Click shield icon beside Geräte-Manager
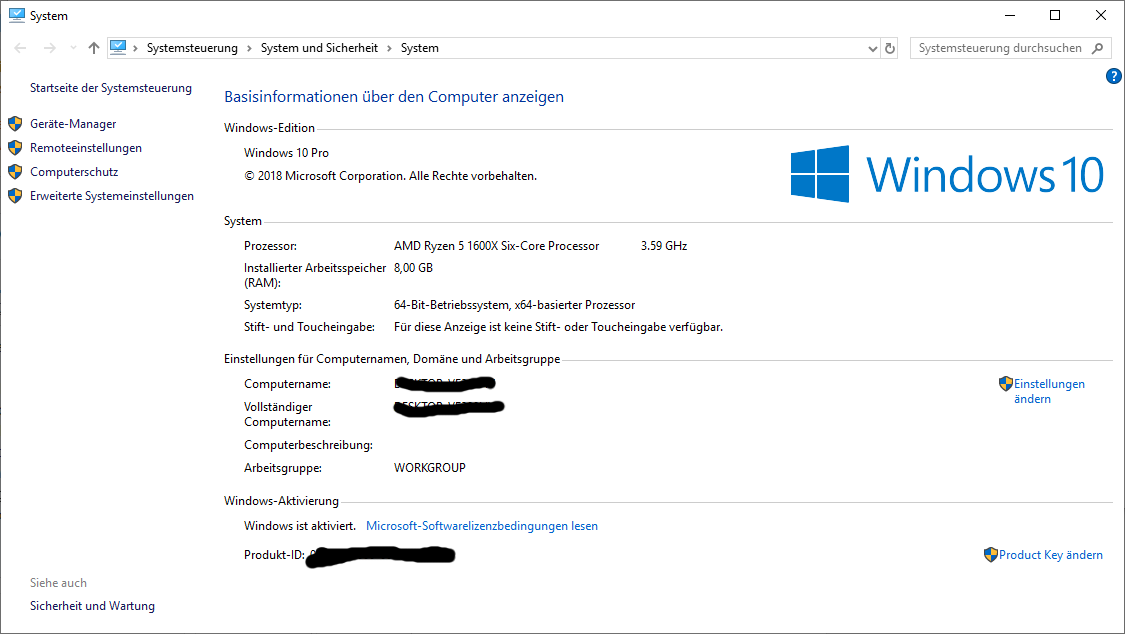Viewport: 1125px width, 634px height. pyautogui.click(x=15, y=123)
